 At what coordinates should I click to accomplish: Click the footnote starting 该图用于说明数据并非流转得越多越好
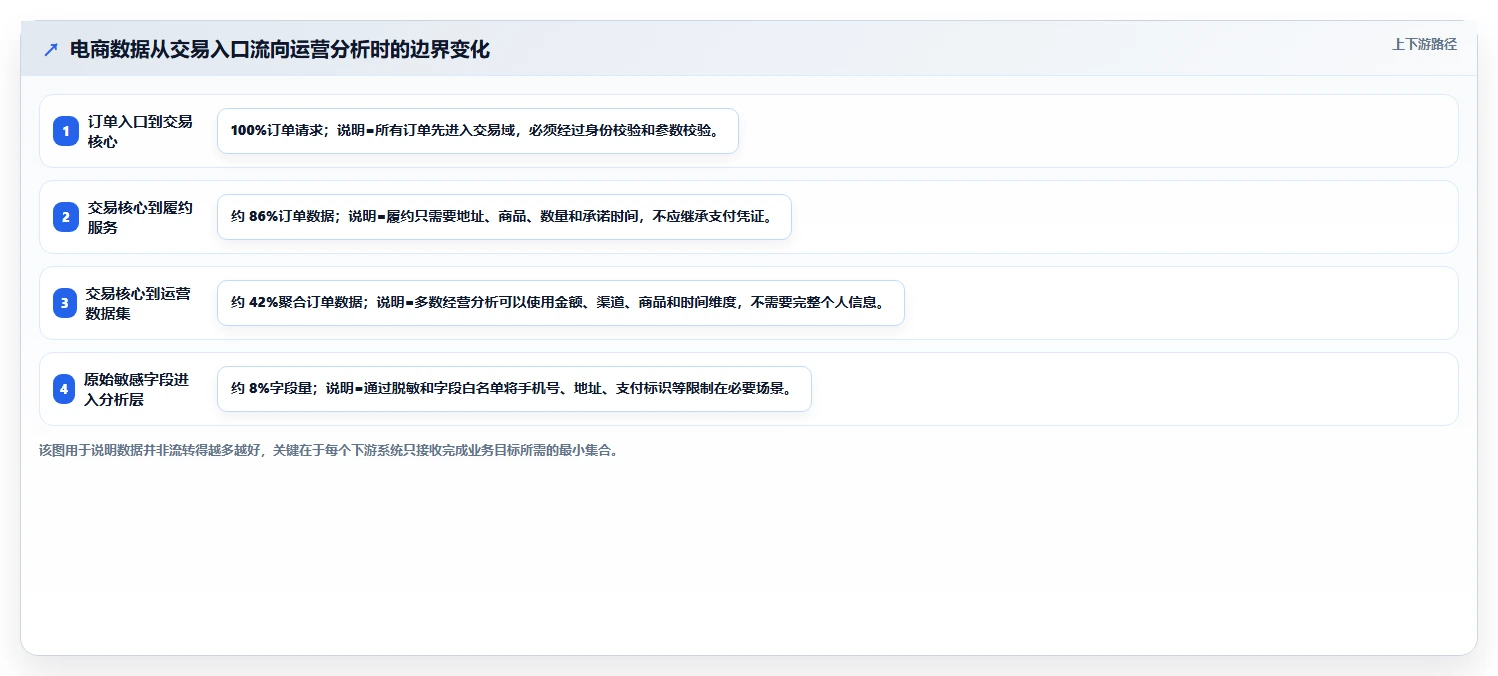[329, 450]
